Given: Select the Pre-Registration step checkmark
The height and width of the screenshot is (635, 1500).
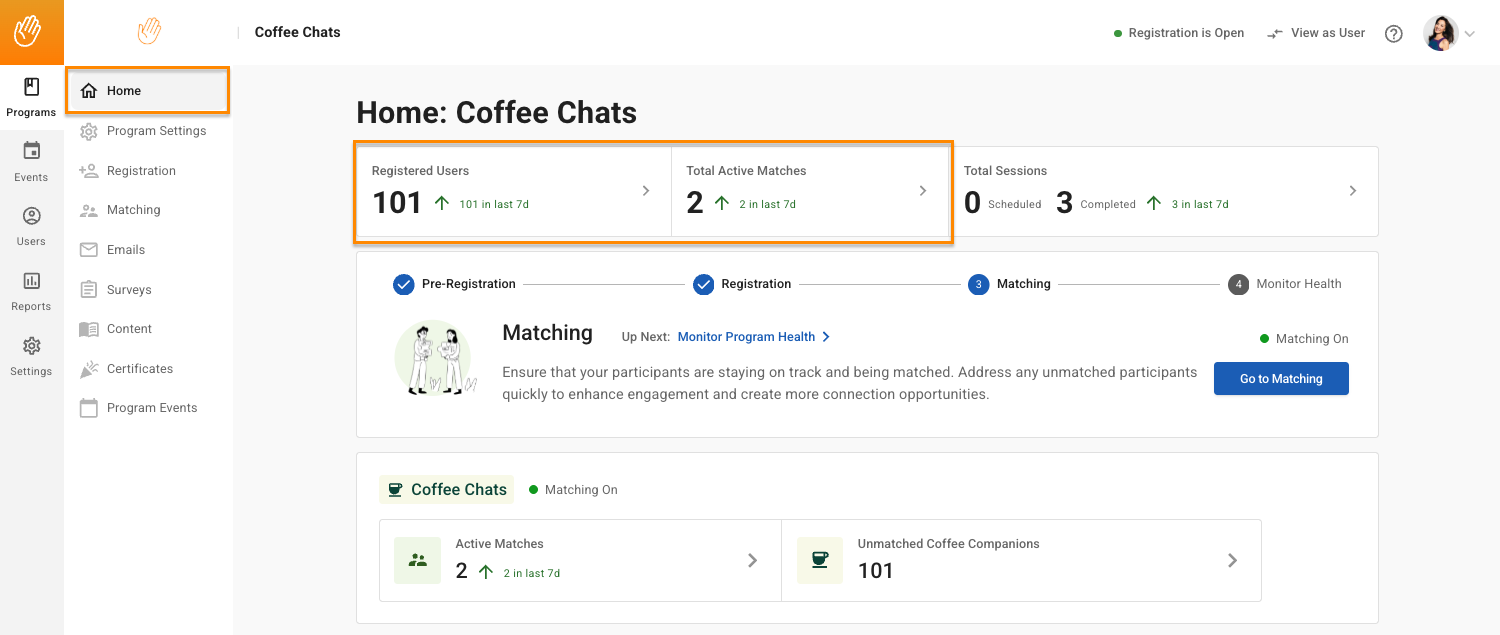Looking at the screenshot, I should coord(403,284).
